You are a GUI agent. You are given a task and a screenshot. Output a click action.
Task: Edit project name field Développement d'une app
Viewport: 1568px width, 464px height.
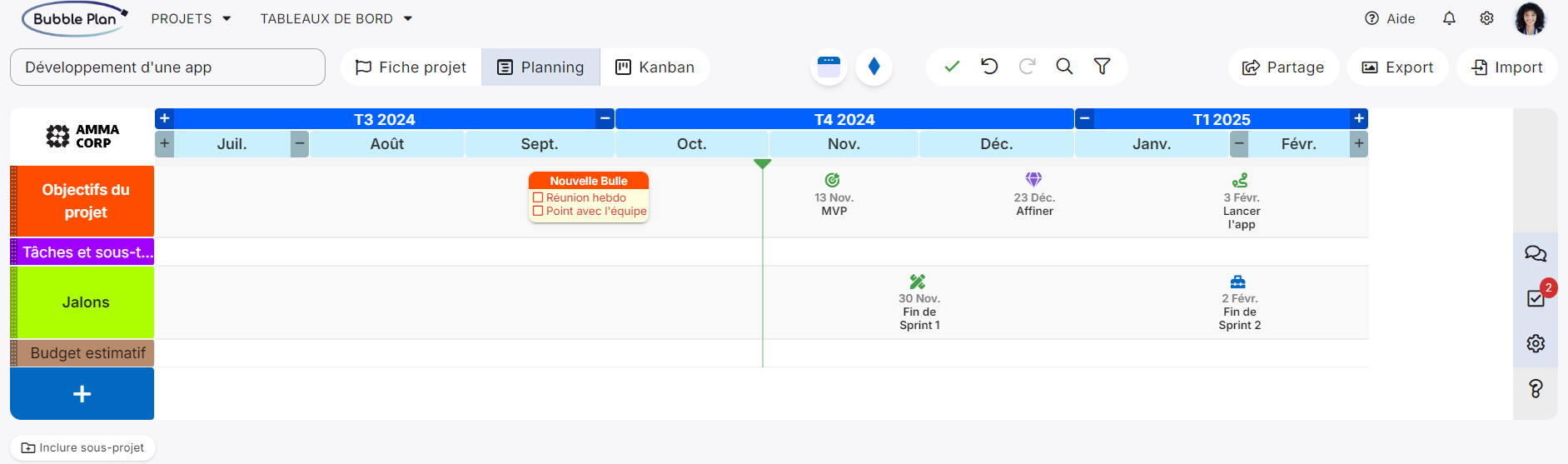167,67
